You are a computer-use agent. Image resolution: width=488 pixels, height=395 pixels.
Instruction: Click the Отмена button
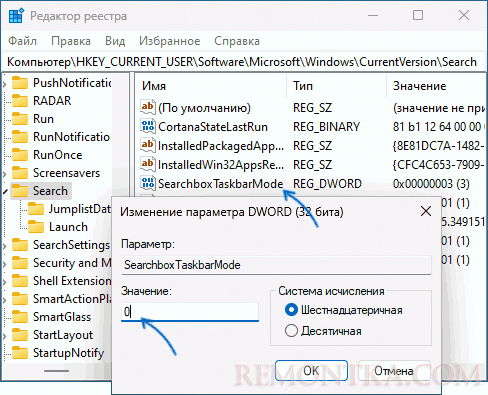(x=394, y=371)
